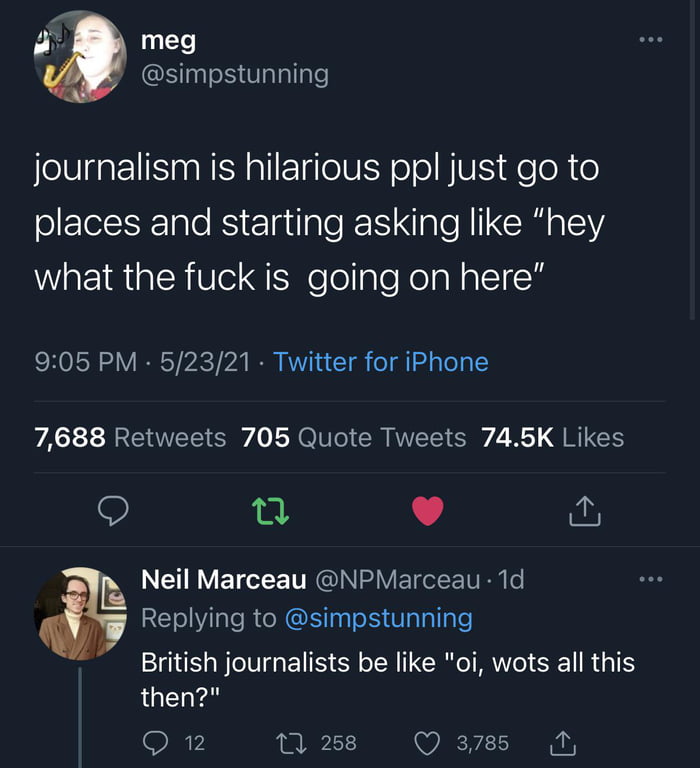The width and height of the screenshot is (700, 768).
Task: Open the @simpstunning handle under meg
Action: tap(234, 74)
